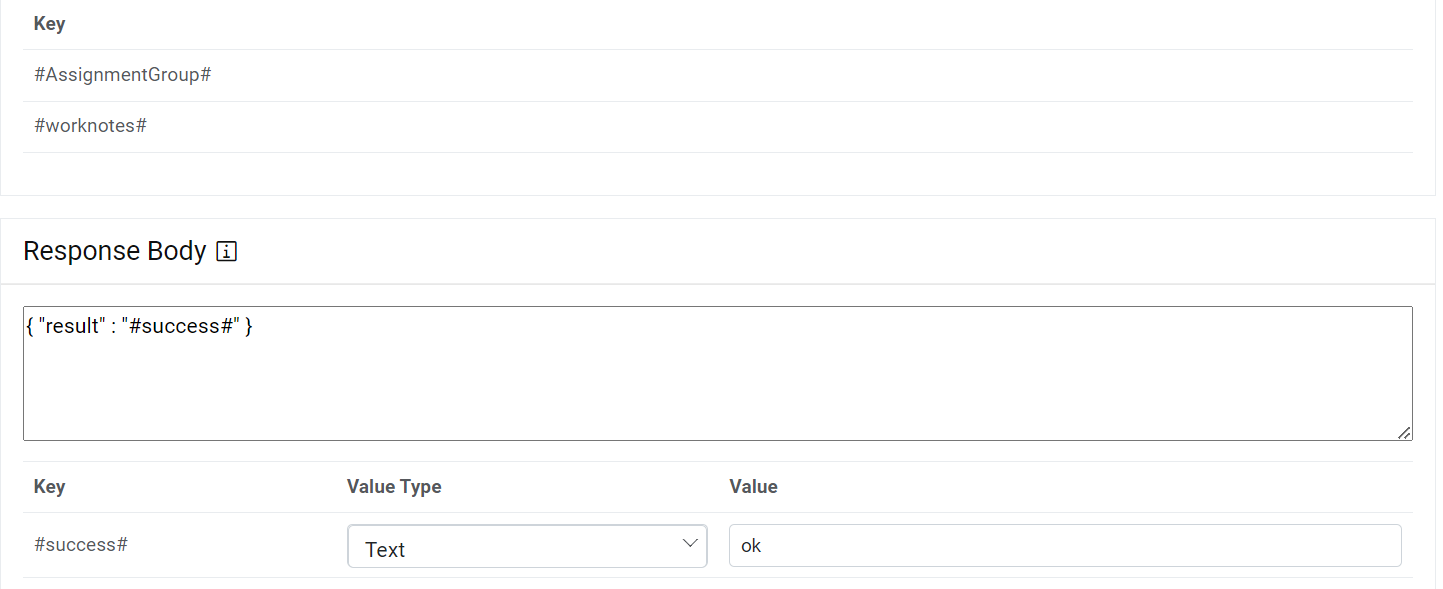Click the colon separator in the JSON body

(x=113, y=326)
